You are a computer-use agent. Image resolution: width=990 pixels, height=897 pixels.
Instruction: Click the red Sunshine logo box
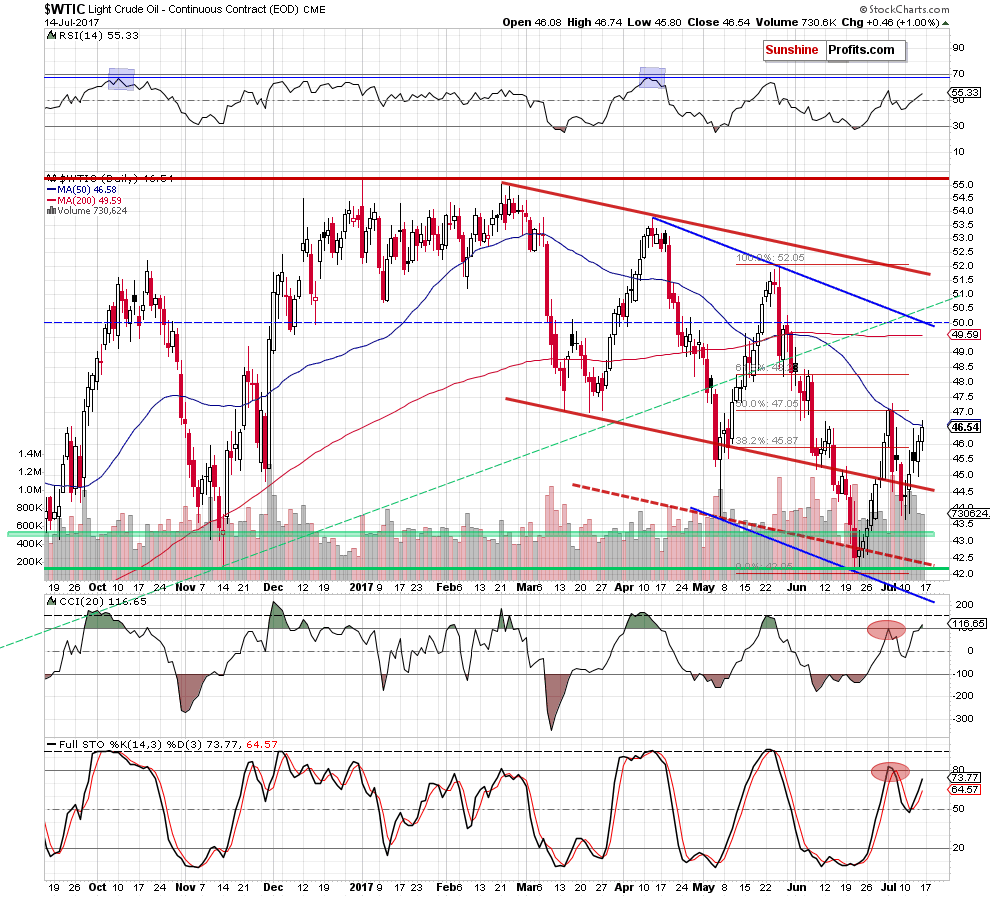tap(792, 50)
